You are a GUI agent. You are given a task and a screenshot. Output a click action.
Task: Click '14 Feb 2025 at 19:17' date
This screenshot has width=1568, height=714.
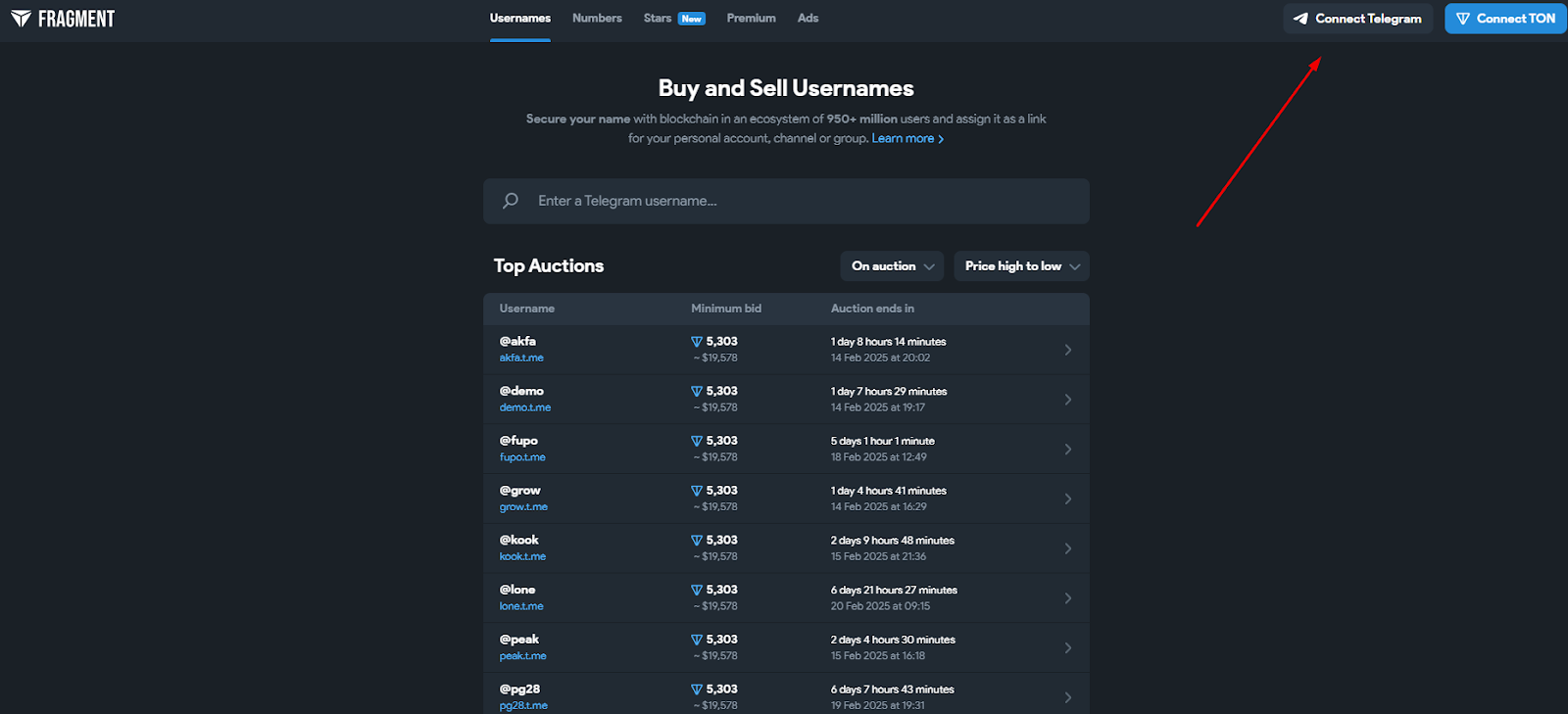pos(878,407)
